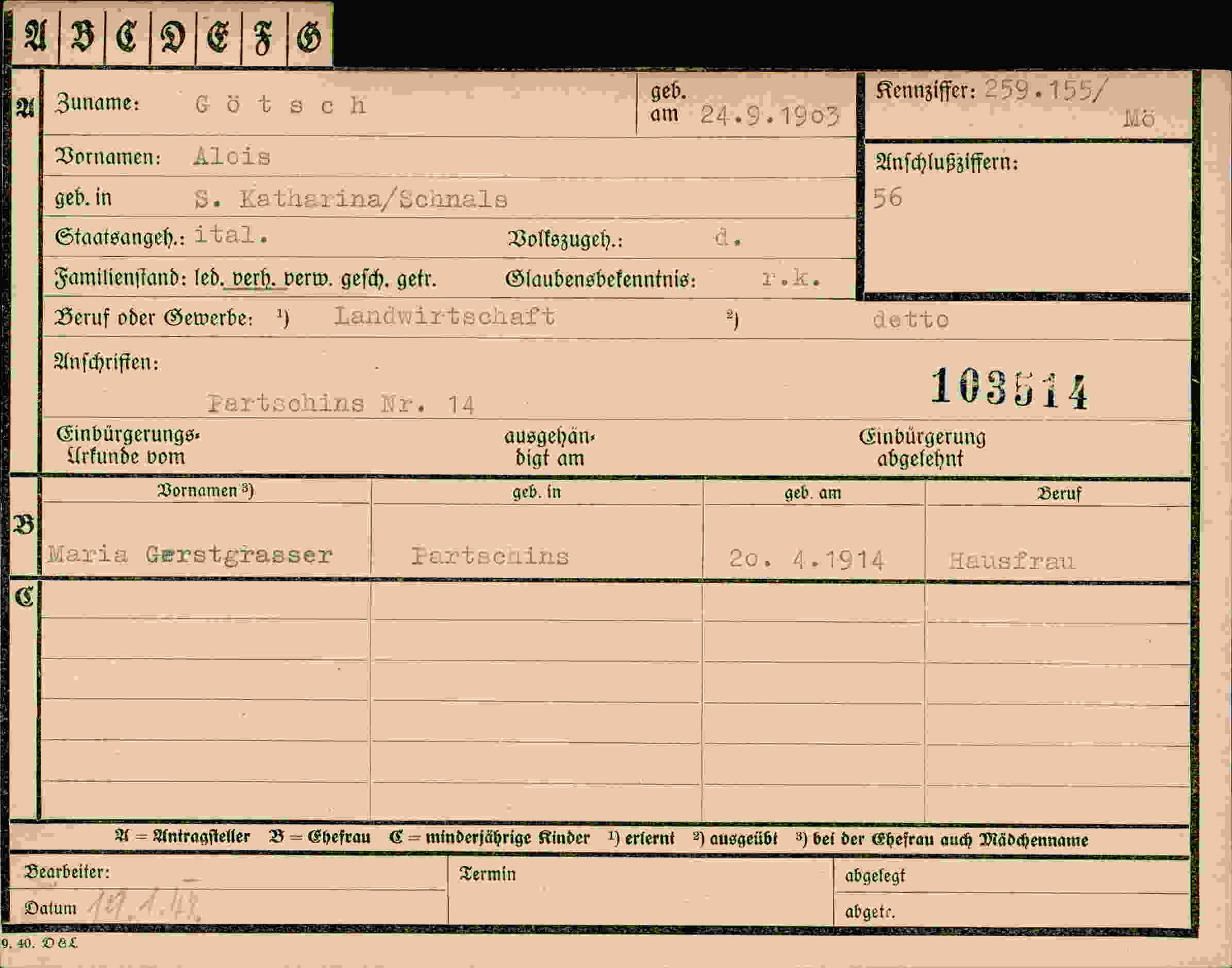Viewport: 1232px width, 968px height.
Task: Click the 'geb. am' column header
Action: 812,493
